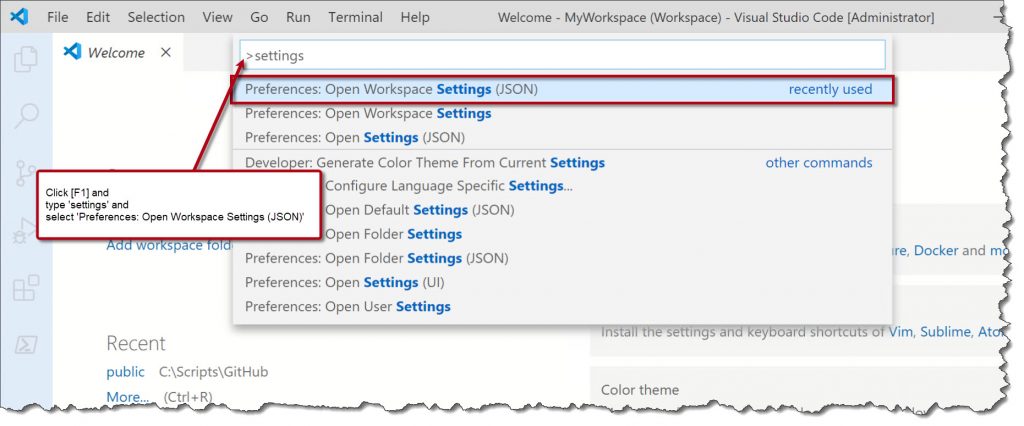
Task: Click the 'More...' recent items link
Action: coord(128,397)
